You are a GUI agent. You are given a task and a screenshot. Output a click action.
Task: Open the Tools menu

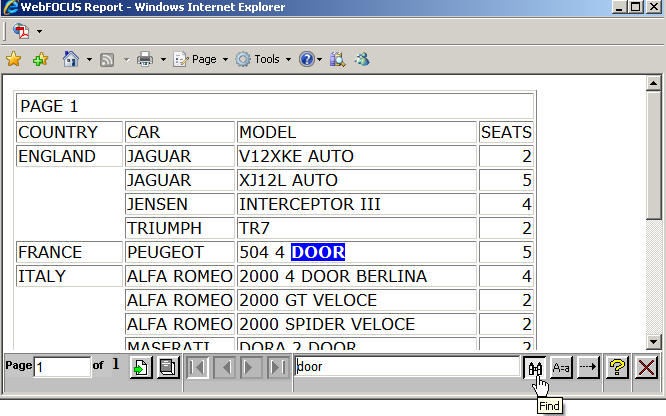[263, 59]
